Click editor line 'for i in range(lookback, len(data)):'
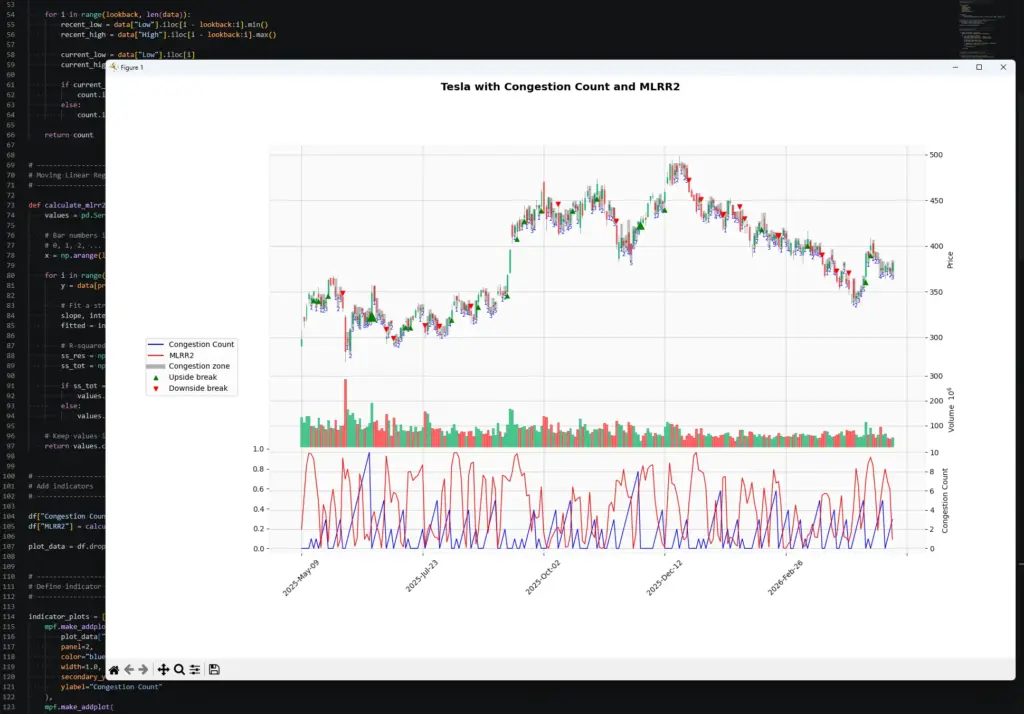 (118, 14)
